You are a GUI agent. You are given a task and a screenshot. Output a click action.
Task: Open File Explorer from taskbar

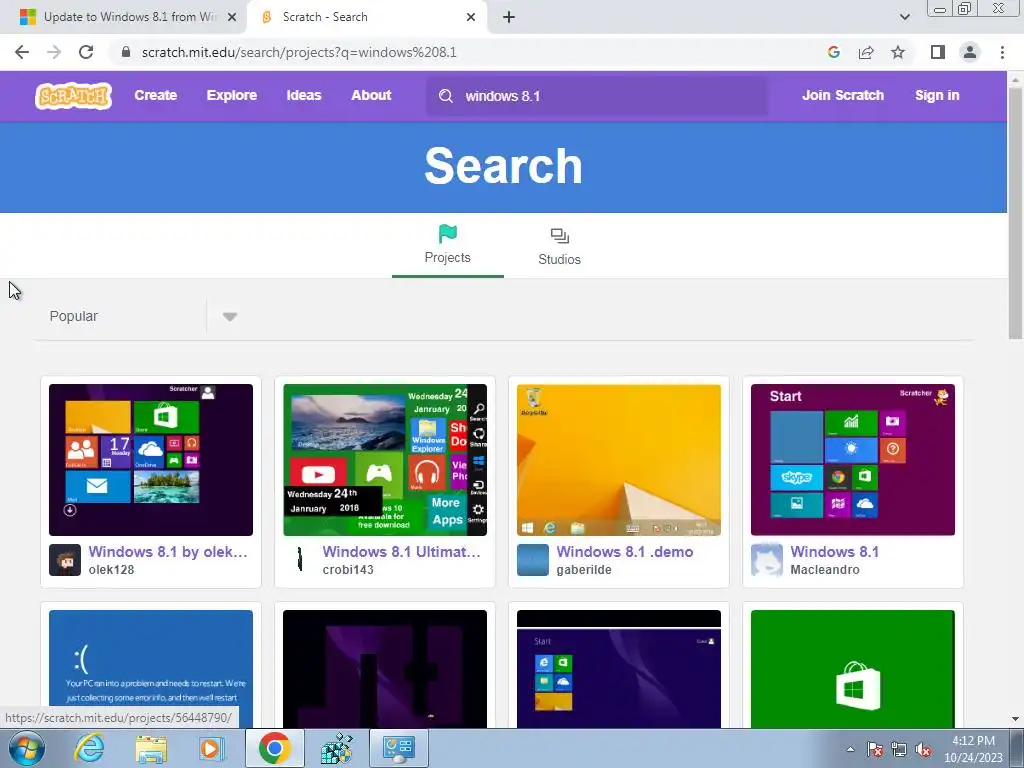pyautogui.click(x=151, y=748)
